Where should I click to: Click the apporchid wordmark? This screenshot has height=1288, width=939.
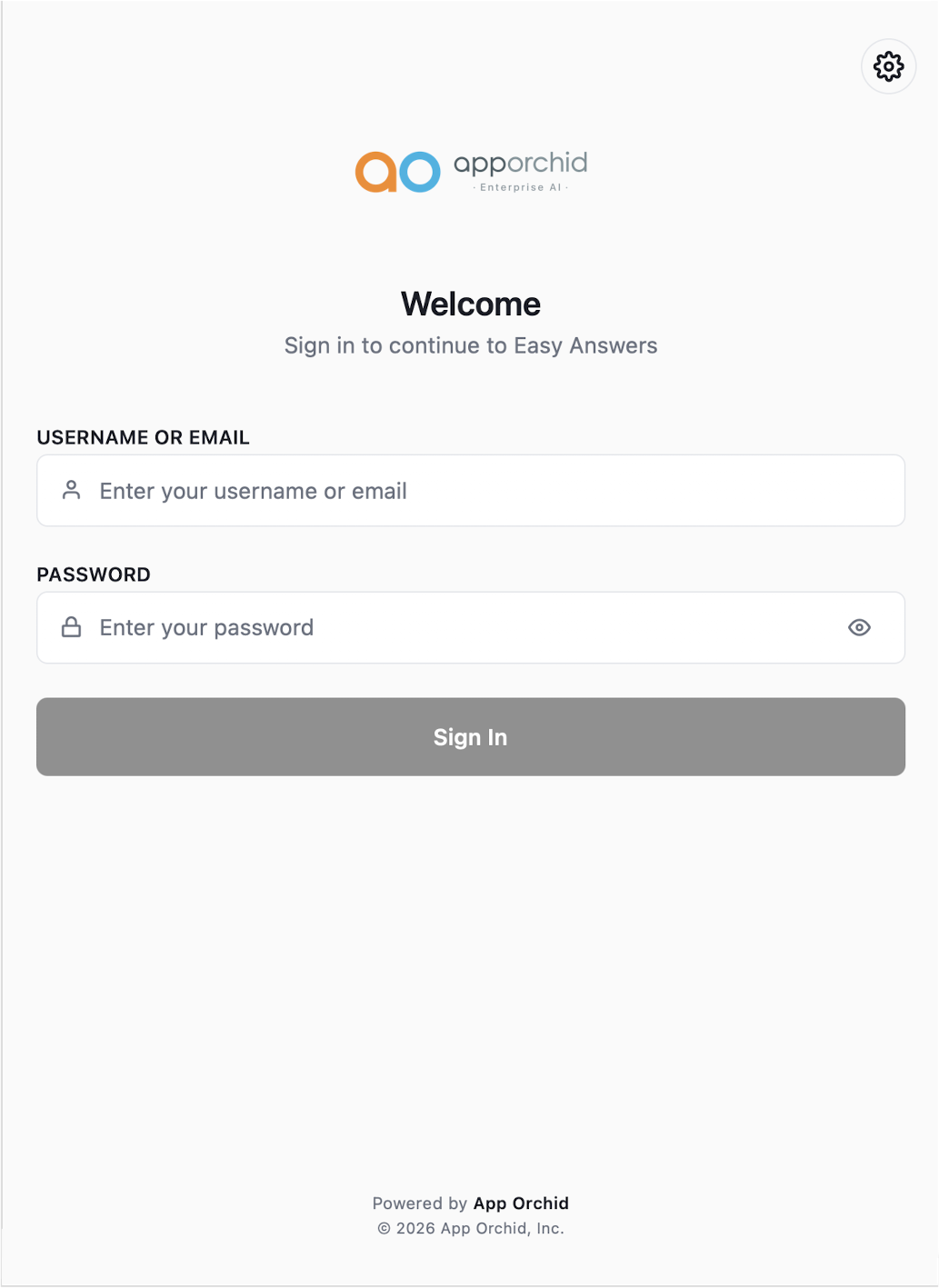coord(520,163)
